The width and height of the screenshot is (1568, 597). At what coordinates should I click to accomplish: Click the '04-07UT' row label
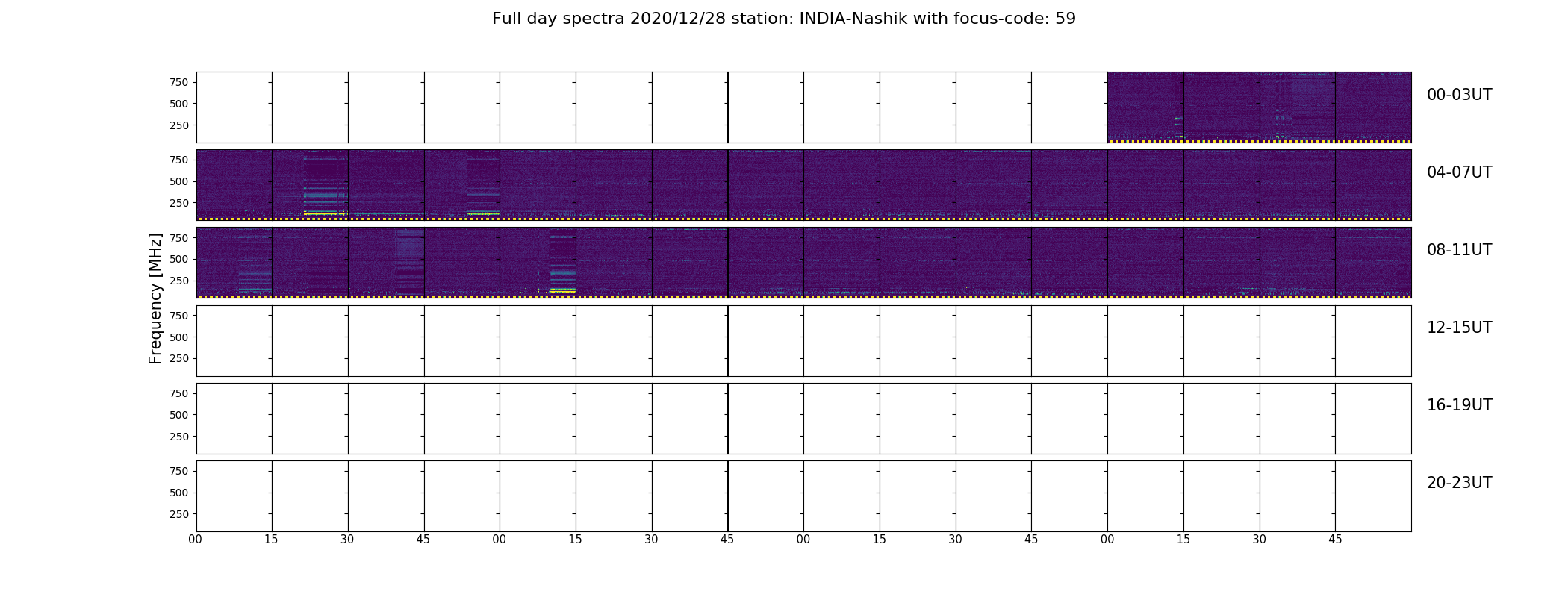click(x=1459, y=172)
